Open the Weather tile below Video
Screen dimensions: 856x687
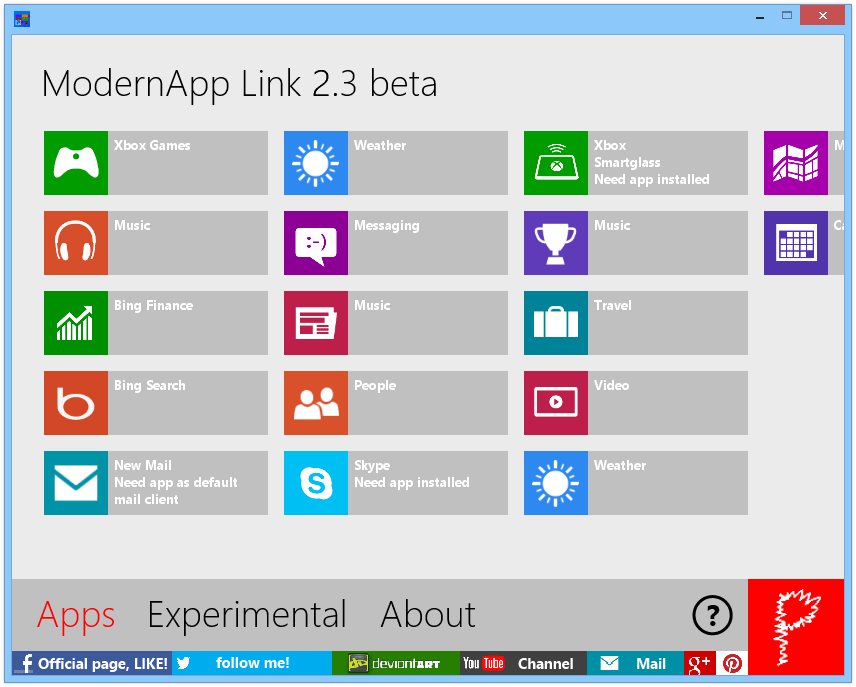coord(636,483)
